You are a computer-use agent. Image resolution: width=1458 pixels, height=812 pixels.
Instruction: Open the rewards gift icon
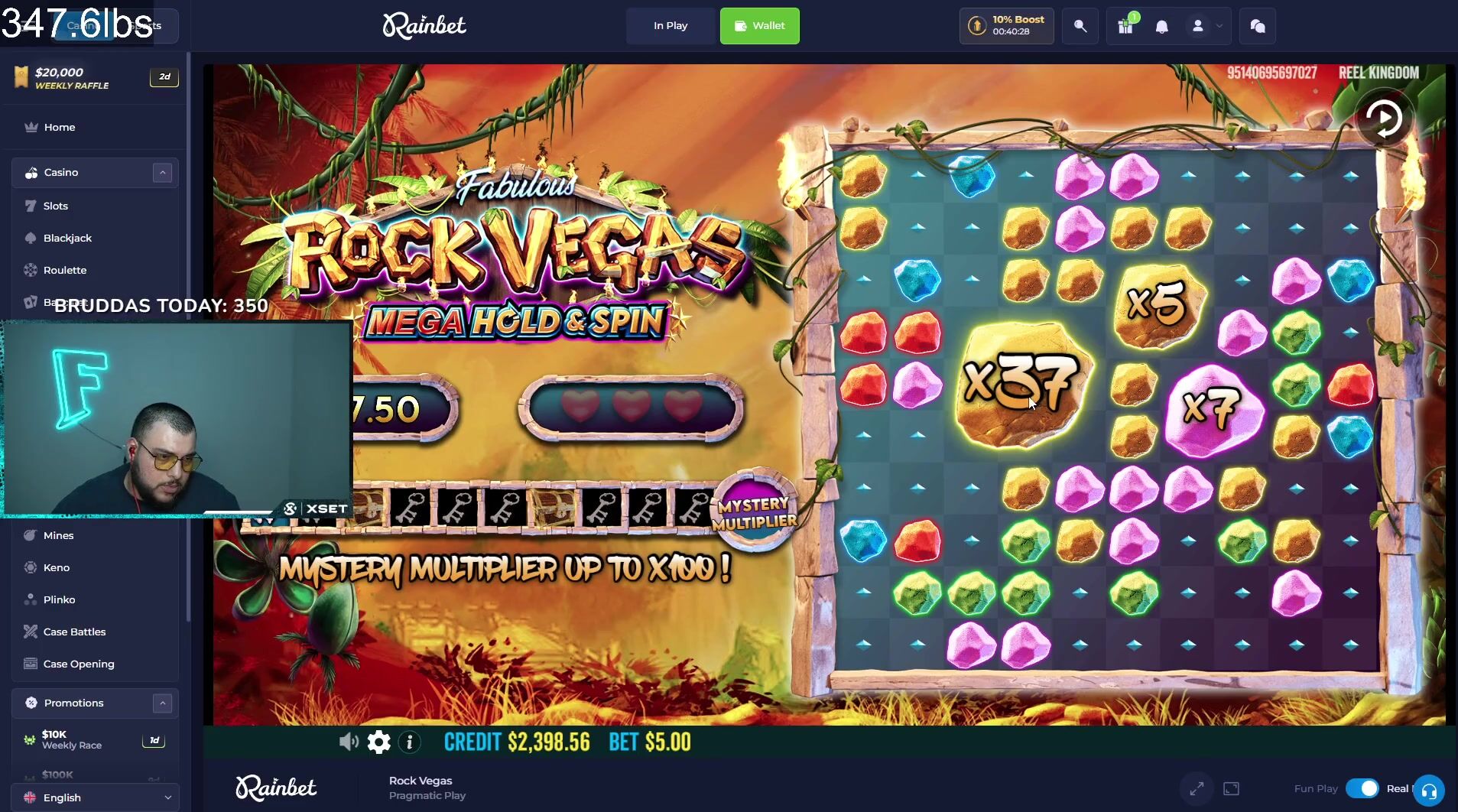pyautogui.click(x=1125, y=26)
